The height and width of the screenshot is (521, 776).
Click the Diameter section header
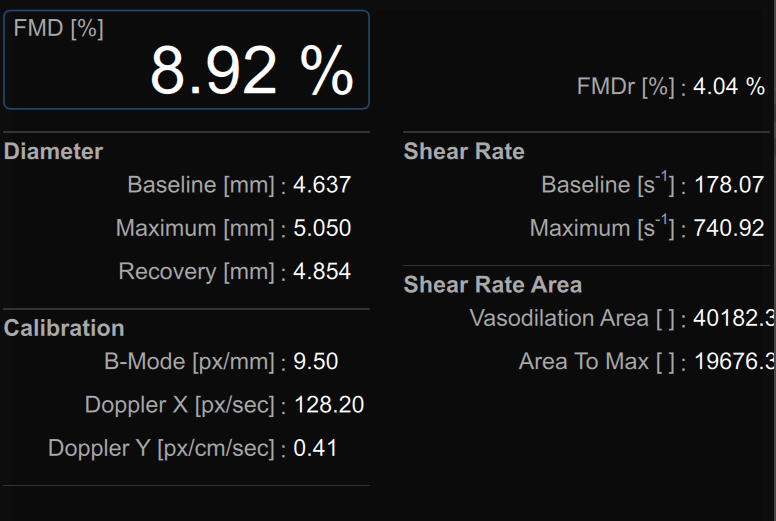[54, 152]
